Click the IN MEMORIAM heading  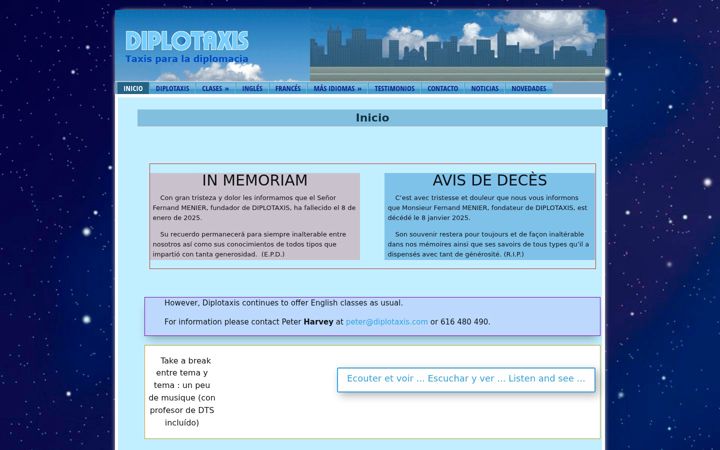(255, 180)
